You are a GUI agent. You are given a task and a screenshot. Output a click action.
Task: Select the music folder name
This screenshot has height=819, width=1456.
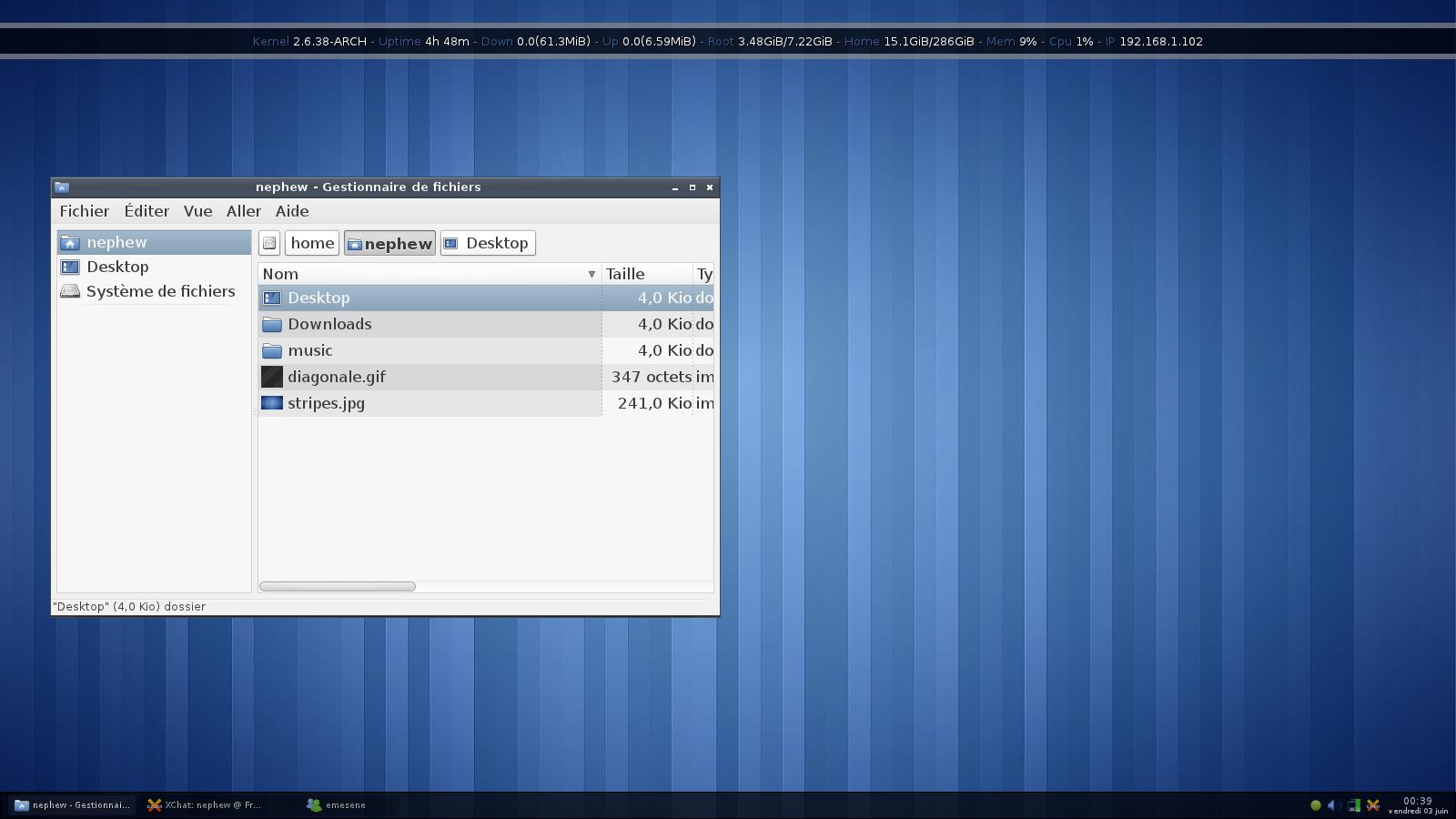click(x=310, y=350)
